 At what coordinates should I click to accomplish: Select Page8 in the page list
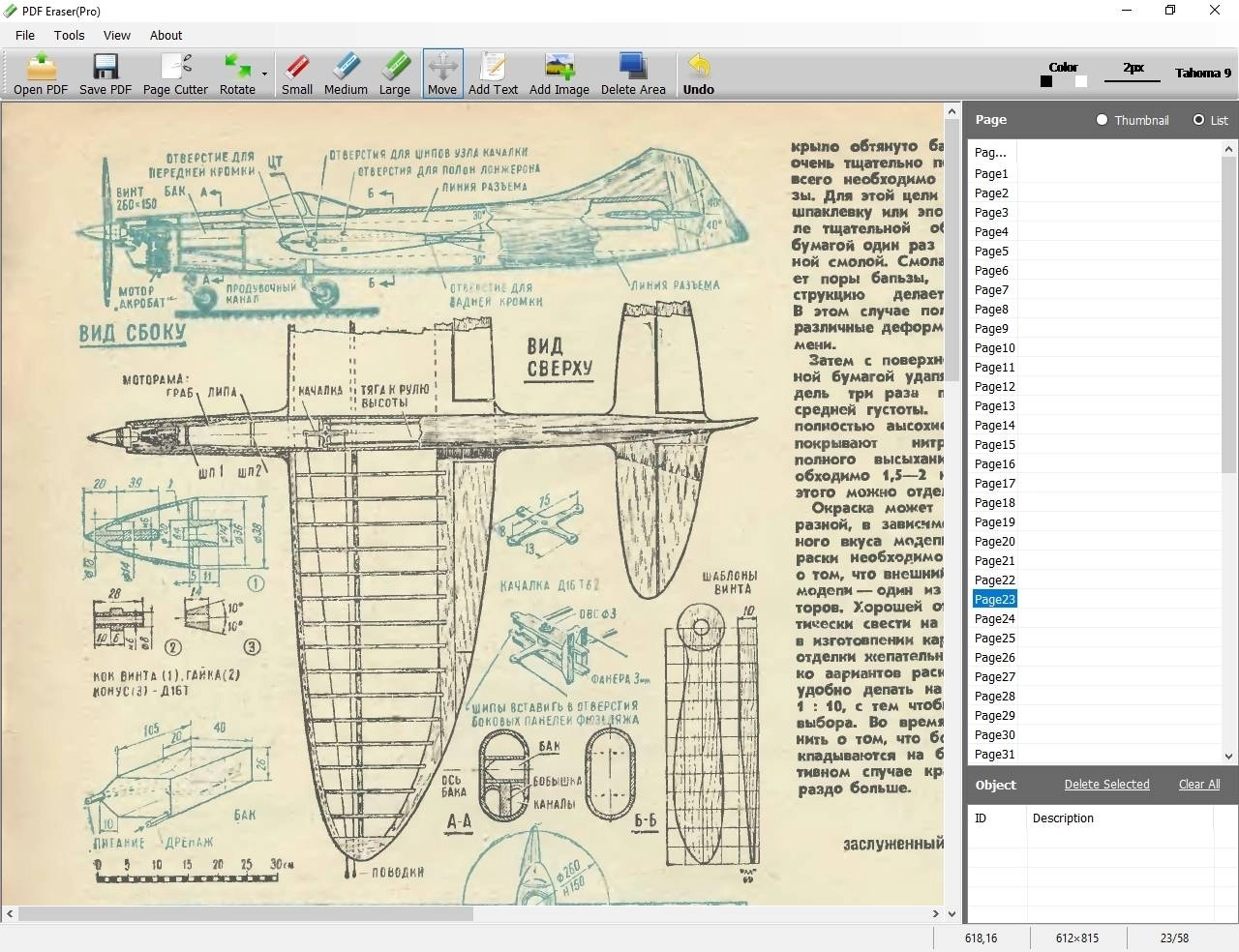pos(991,310)
